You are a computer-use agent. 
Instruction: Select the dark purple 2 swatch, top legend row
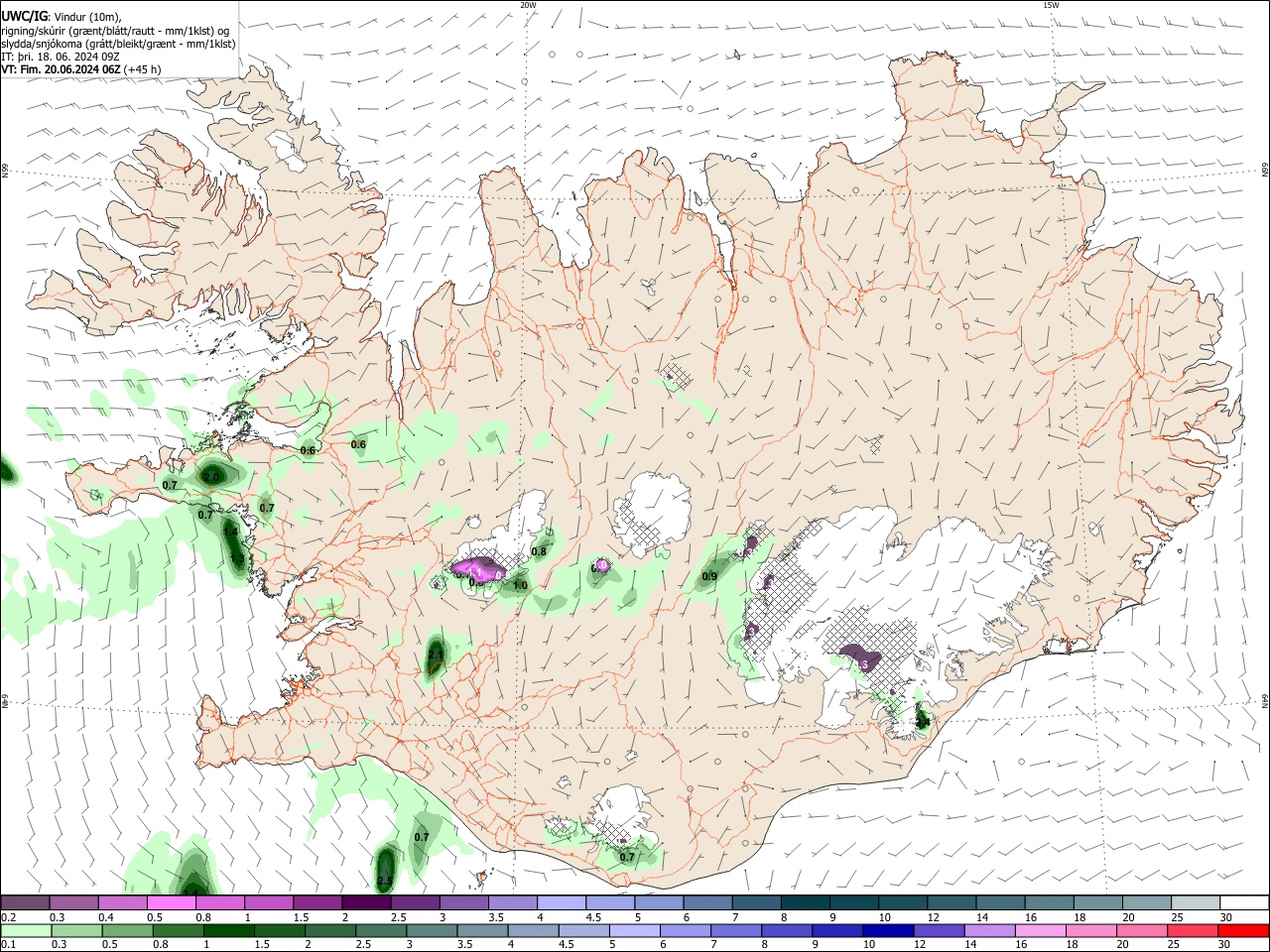(365, 903)
